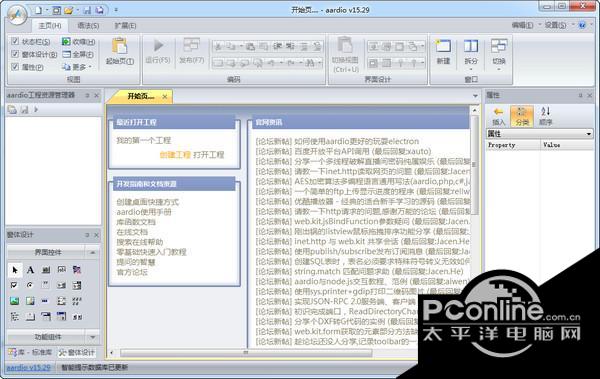Click the 全屏 fullscreen ribbon icon
This screenshot has width=600, height=379.
(x=78, y=54)
